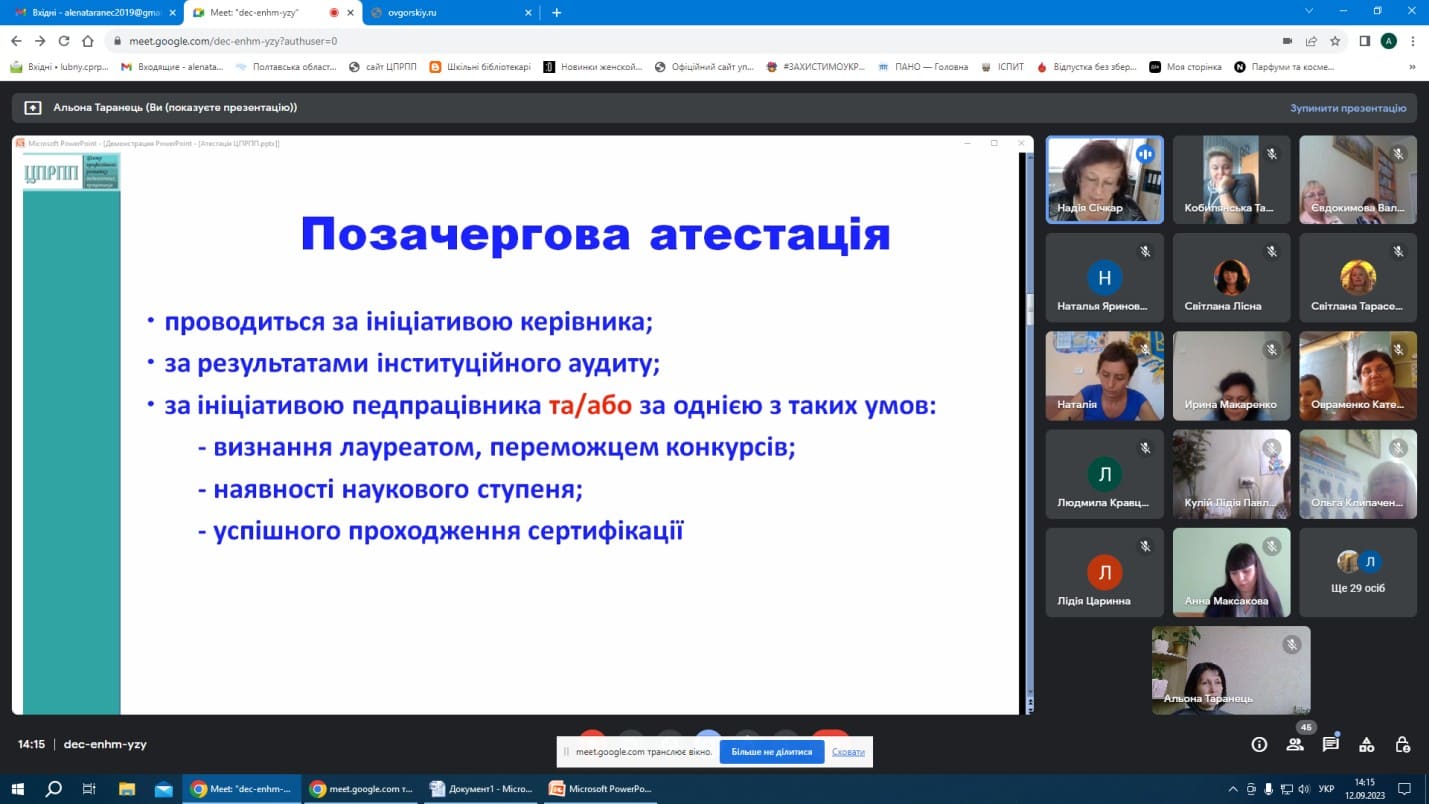Open the ІСПИТ bookmark
This screenshot has width=1429, height=804.
pos(1002,67)
